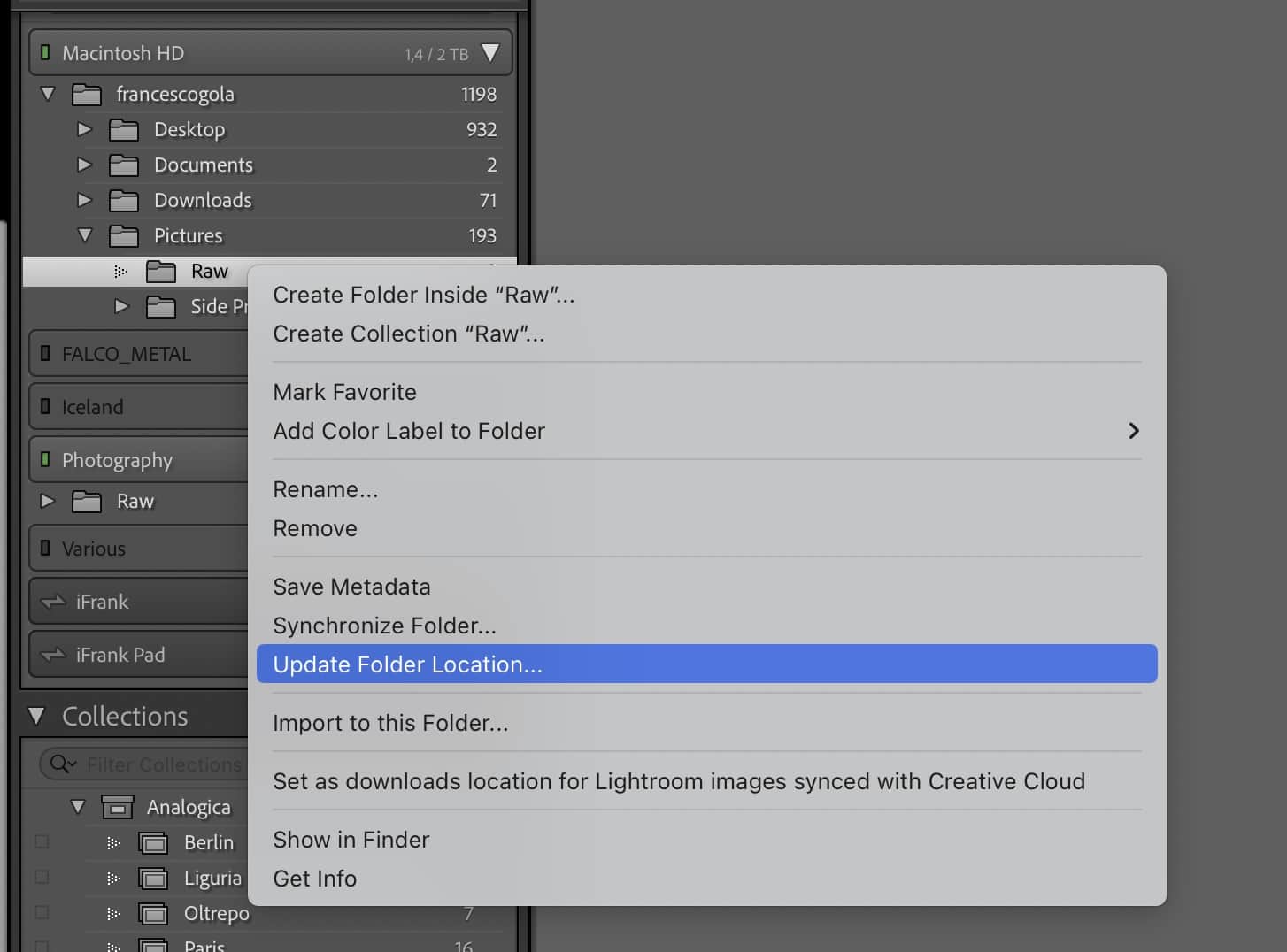Expand the Documents folder
Image resolution: width=1287 pixels, height=952 pixels.
85,165
